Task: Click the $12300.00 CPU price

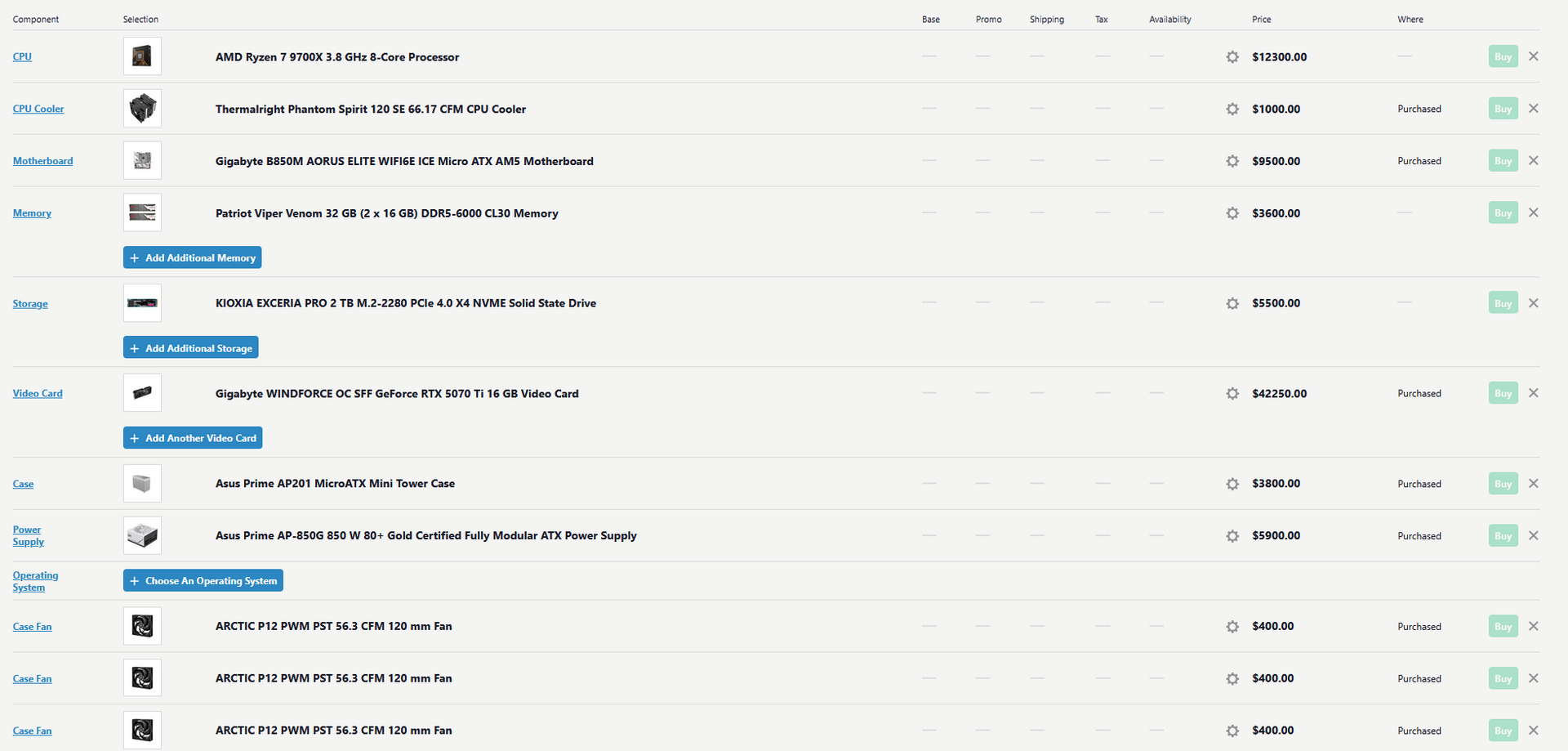Action: pos(1280,57)
